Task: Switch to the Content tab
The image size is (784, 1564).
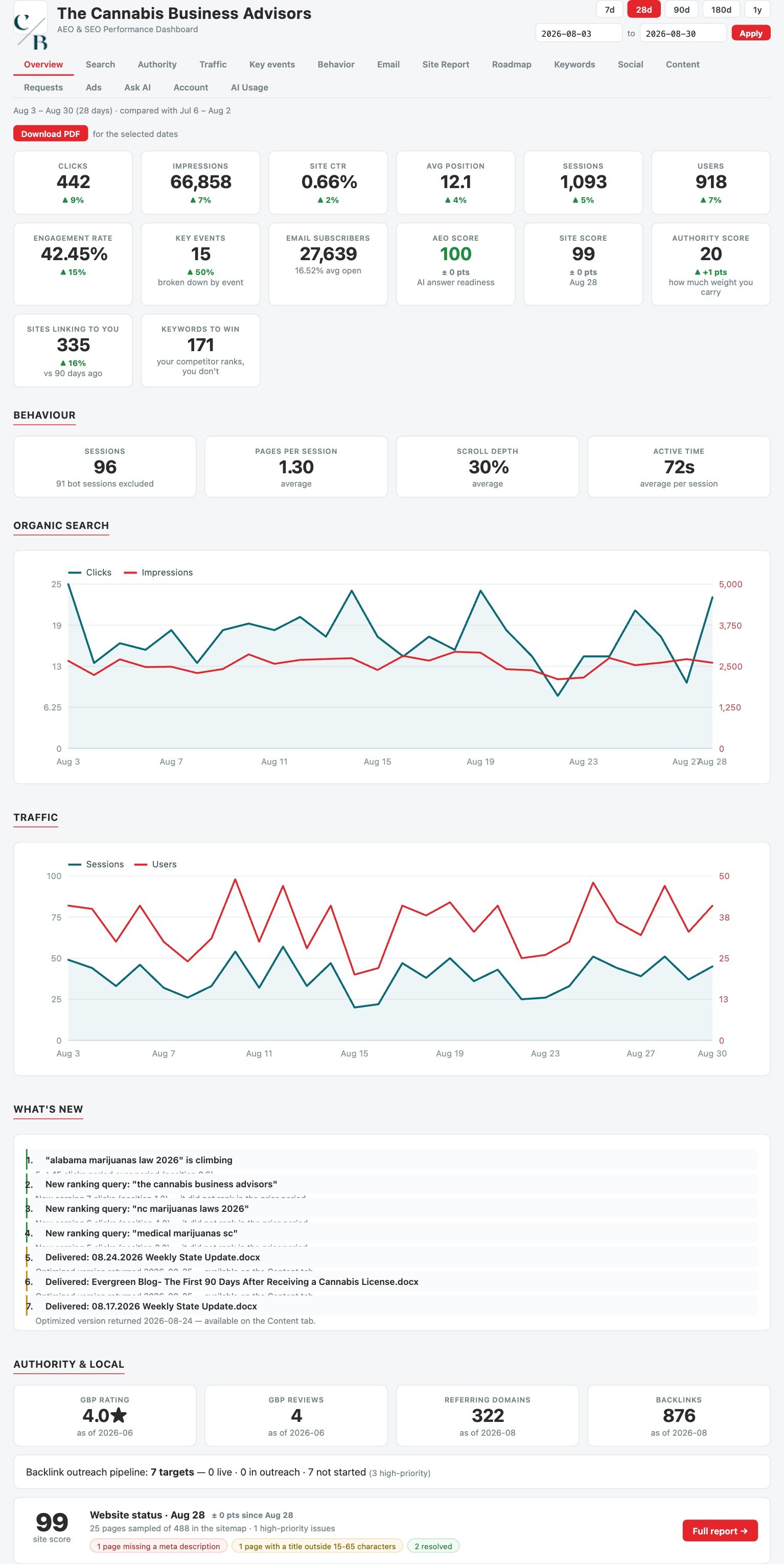Action: click(x=683, y=64)
